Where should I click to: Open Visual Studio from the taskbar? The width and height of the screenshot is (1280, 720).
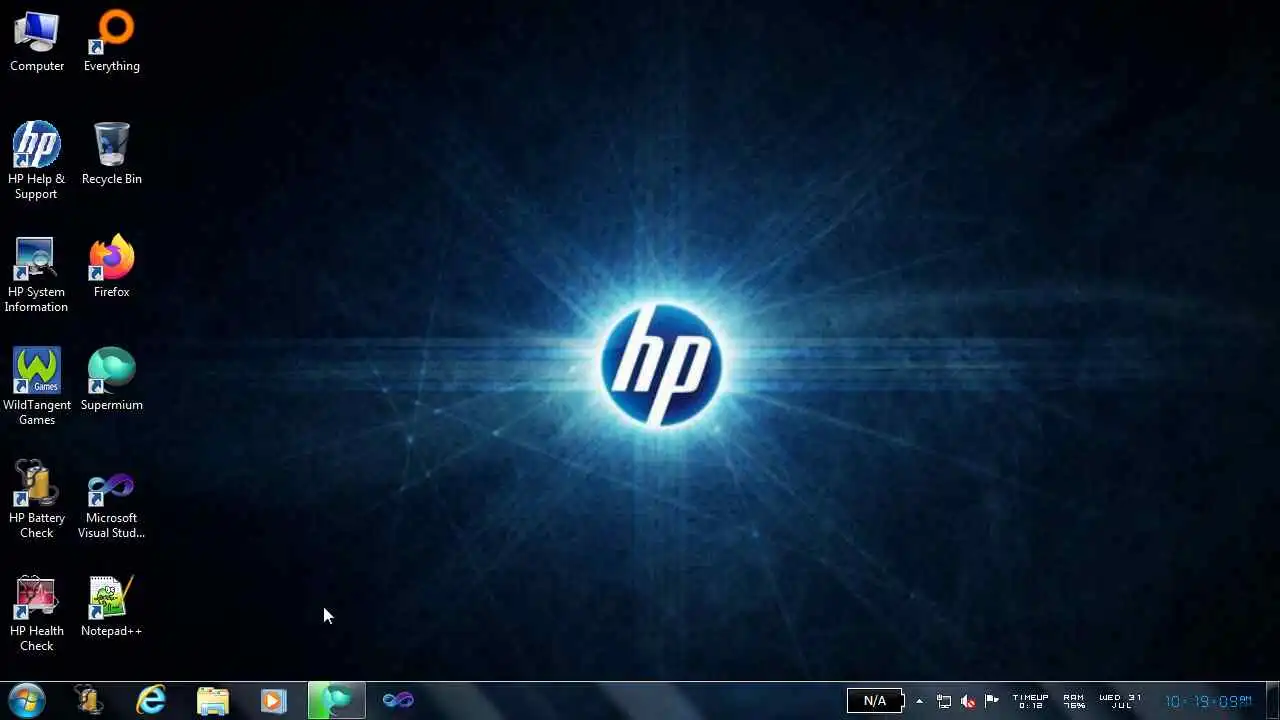click(398, 700)
